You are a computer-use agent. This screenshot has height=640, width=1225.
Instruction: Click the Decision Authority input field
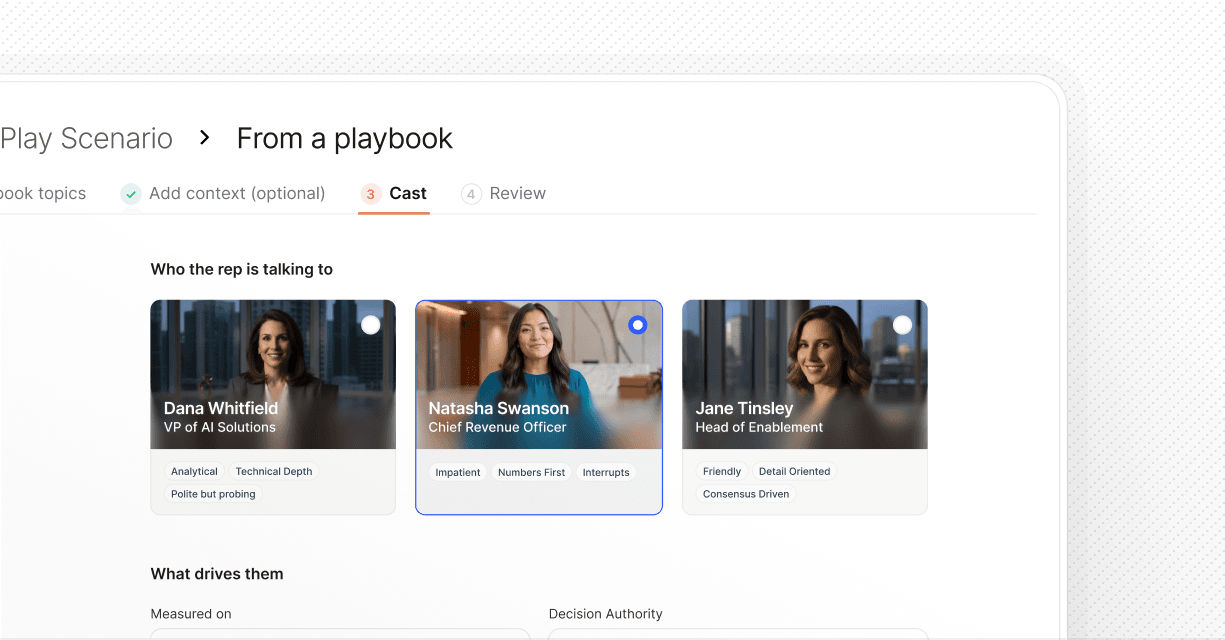(738, 634)
